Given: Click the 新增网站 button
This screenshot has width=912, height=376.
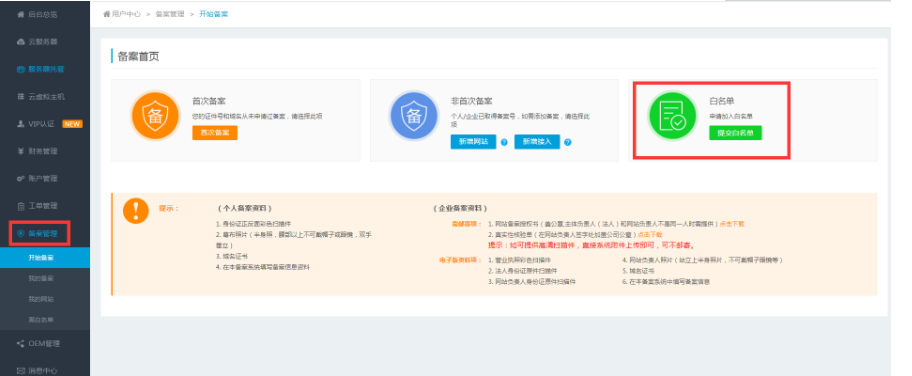Looking at the screenshot, I should (x=473, y=141).
